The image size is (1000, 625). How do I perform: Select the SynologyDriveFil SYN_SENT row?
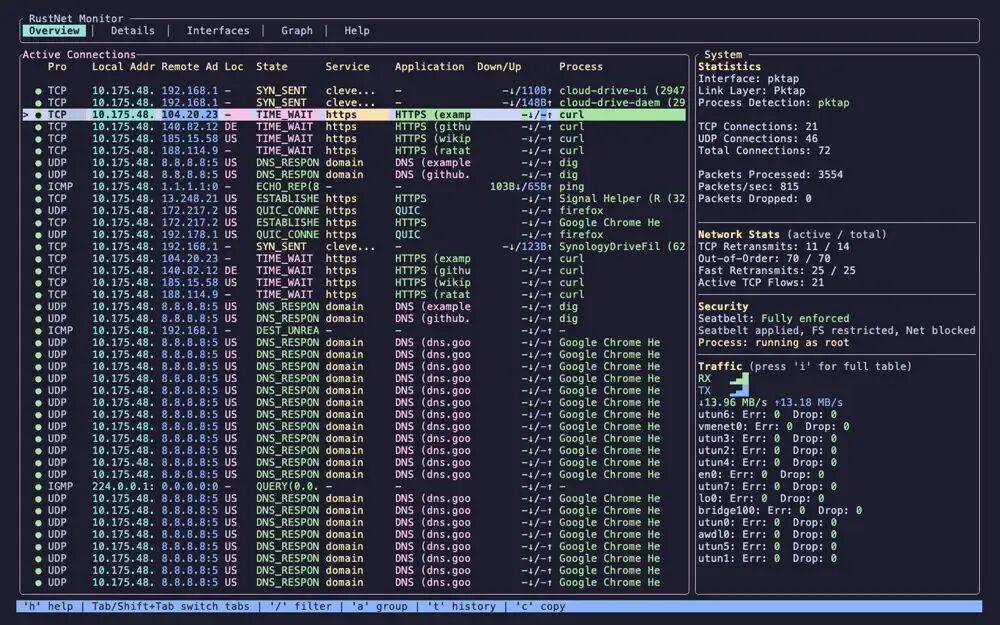click(x=355, y=247)
